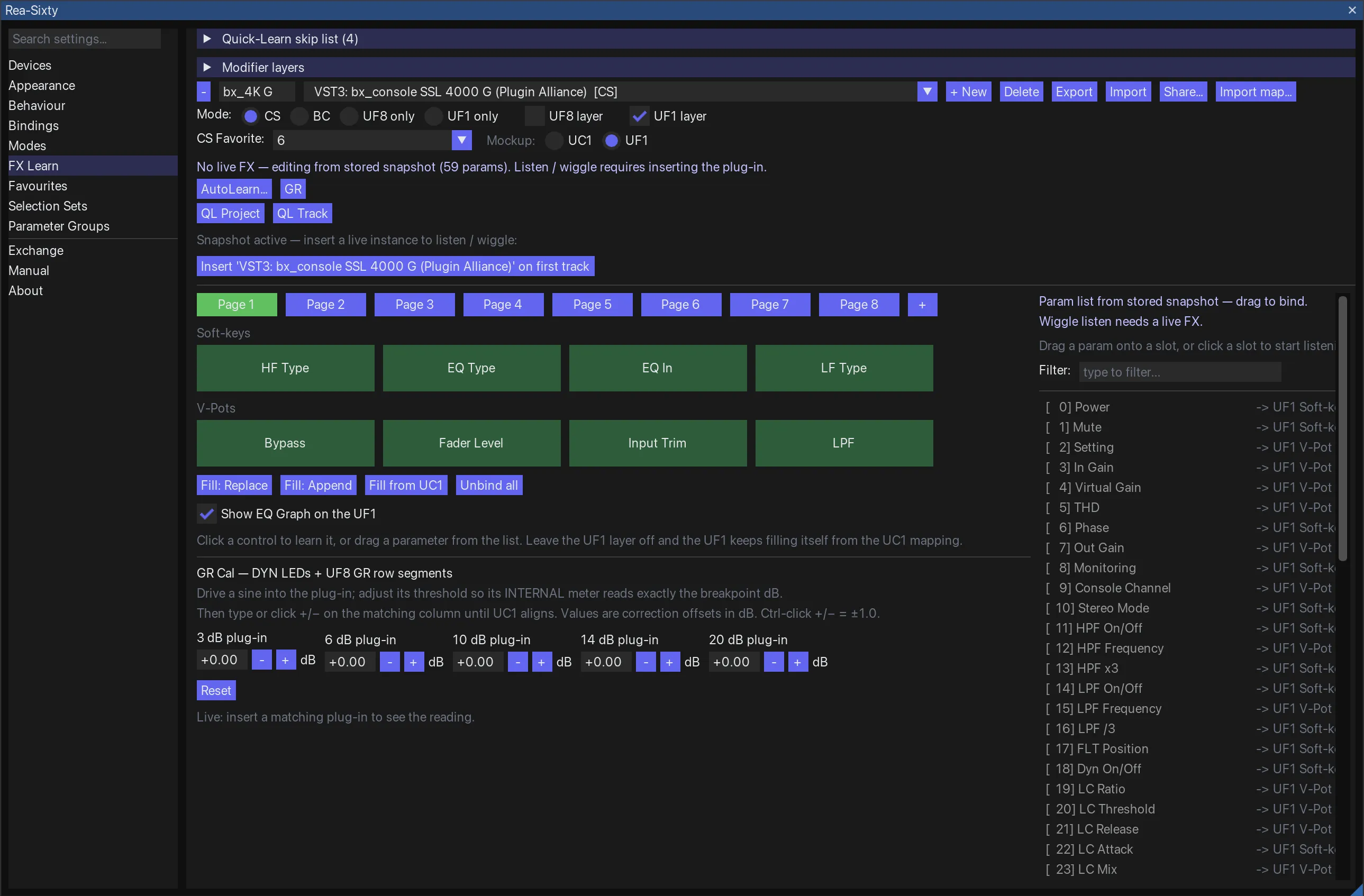Close the Rea-Sixty window
1364x896 pixels.
click(x=1352, y=10)
